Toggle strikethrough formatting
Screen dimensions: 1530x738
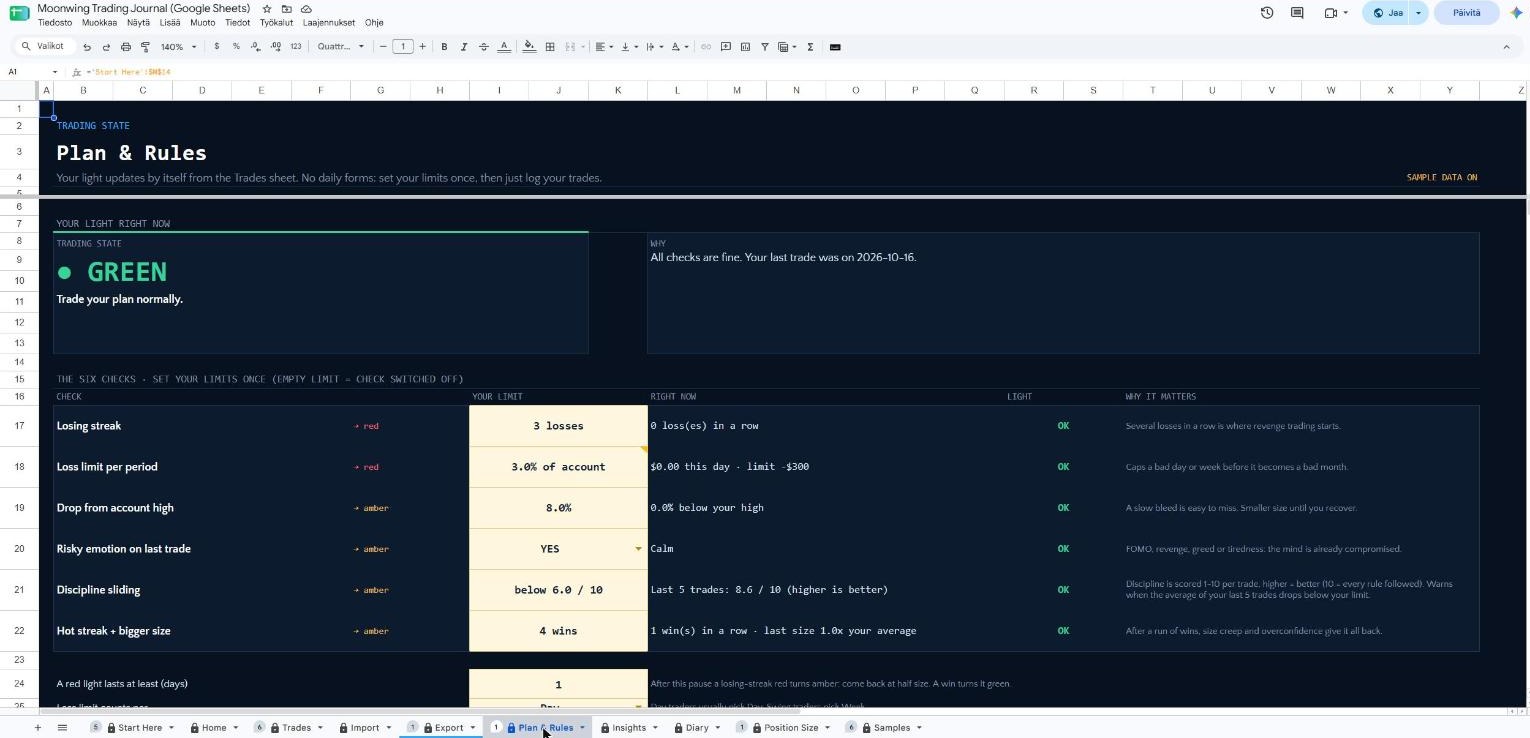click(x=484, y=47)
